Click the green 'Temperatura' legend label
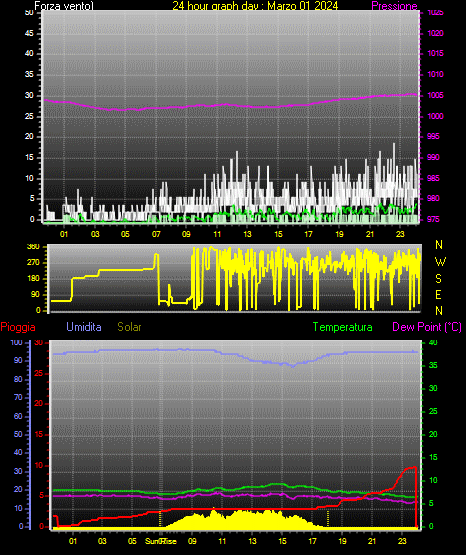This screenshot has height=555, width=466. 343,327
